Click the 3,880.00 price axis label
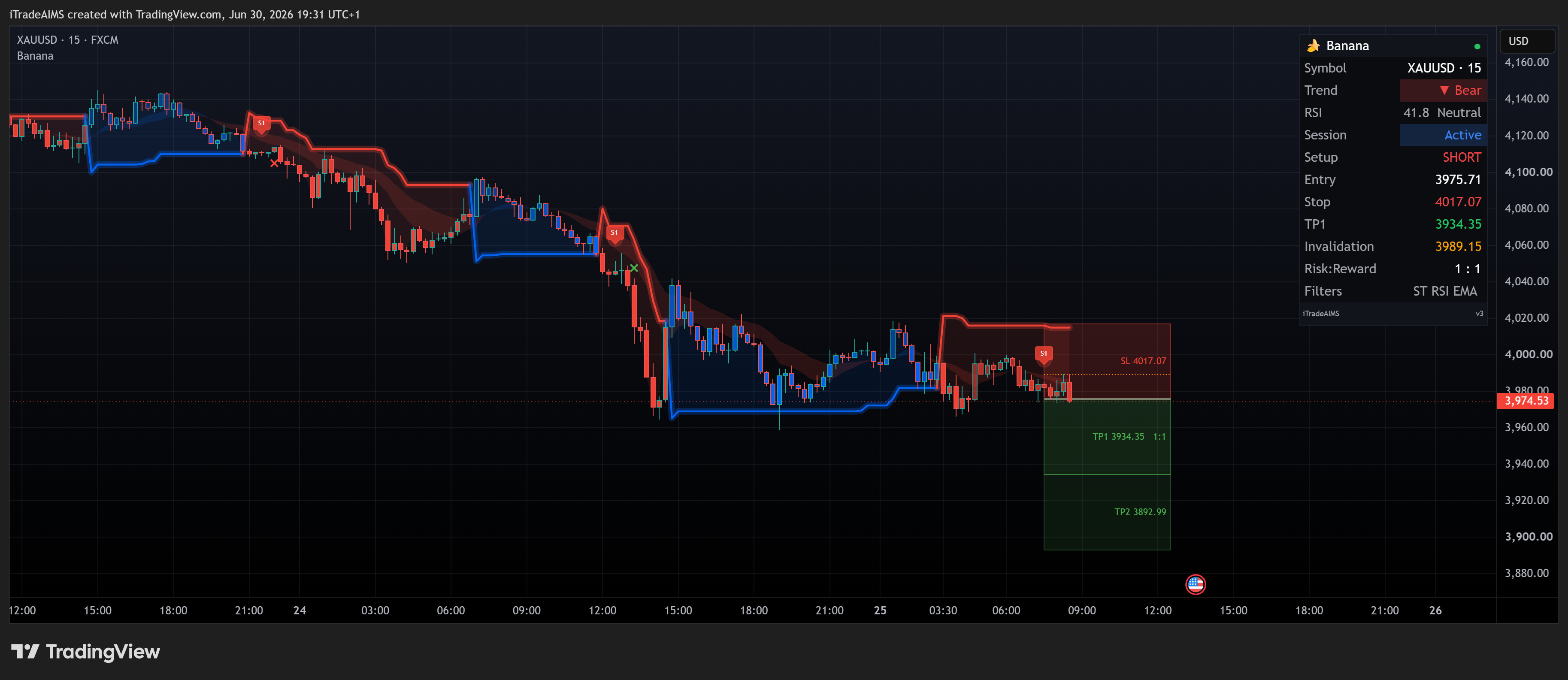The width and height of the screenshot is (1568, 680). click(1527, 573)
